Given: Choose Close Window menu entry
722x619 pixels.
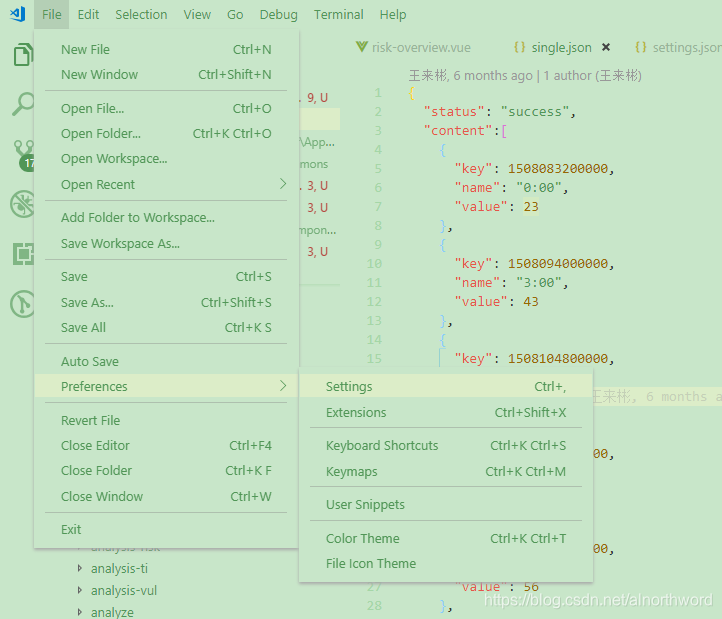Looking at the screenshot, I should click(166, 496).
